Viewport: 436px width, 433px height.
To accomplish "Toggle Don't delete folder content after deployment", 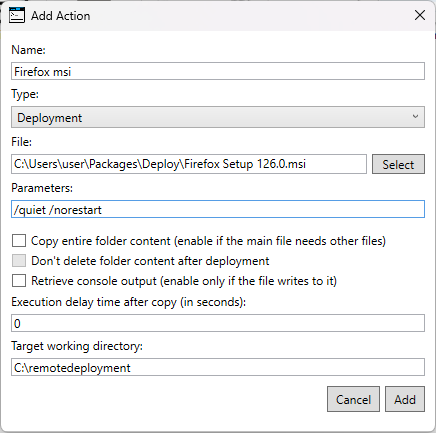I will pyautogui.click(x=19, y=261).
